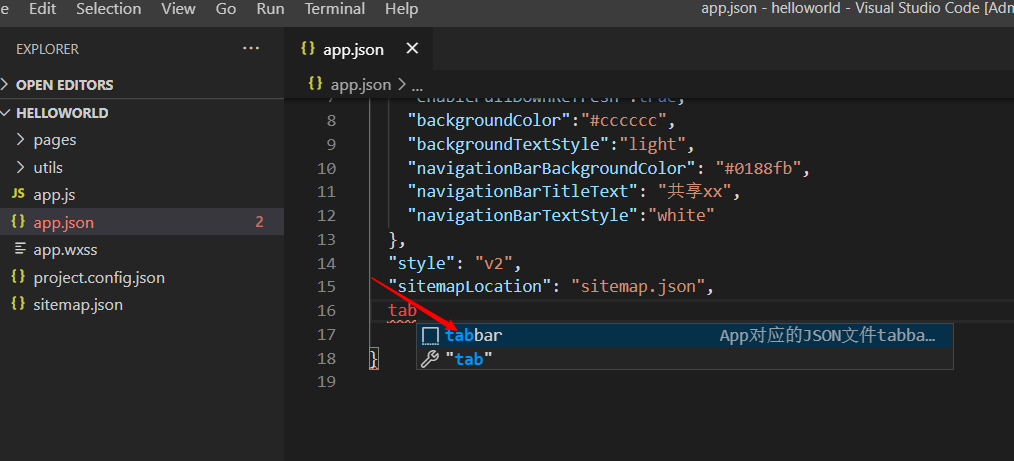Open the View menu
Viewport: 1014px width, 461px height.
pos(178,9)
